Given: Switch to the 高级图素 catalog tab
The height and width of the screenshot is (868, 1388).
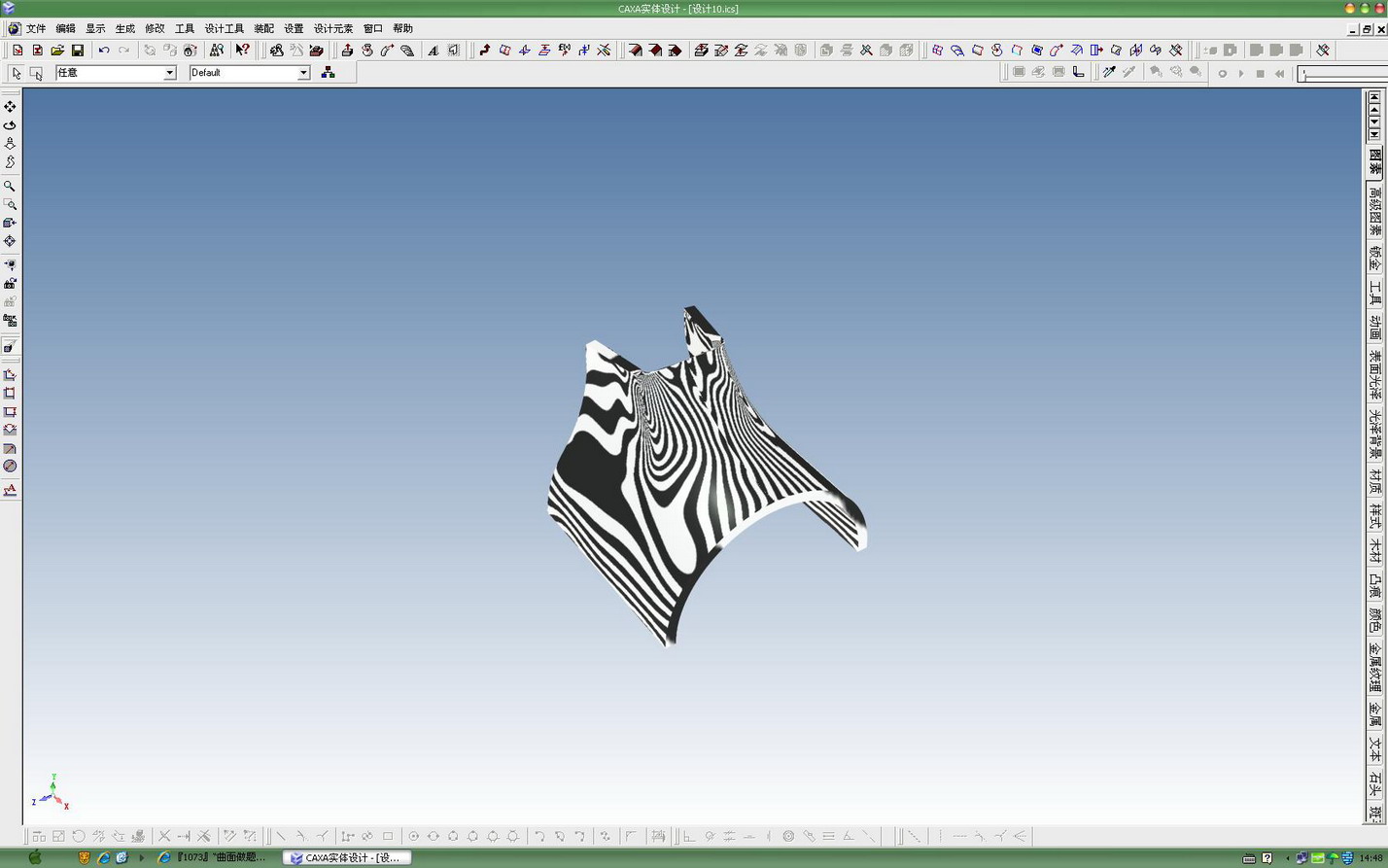Looking at the screenshot, I should pyautogui.click(x=1374, y=211).
